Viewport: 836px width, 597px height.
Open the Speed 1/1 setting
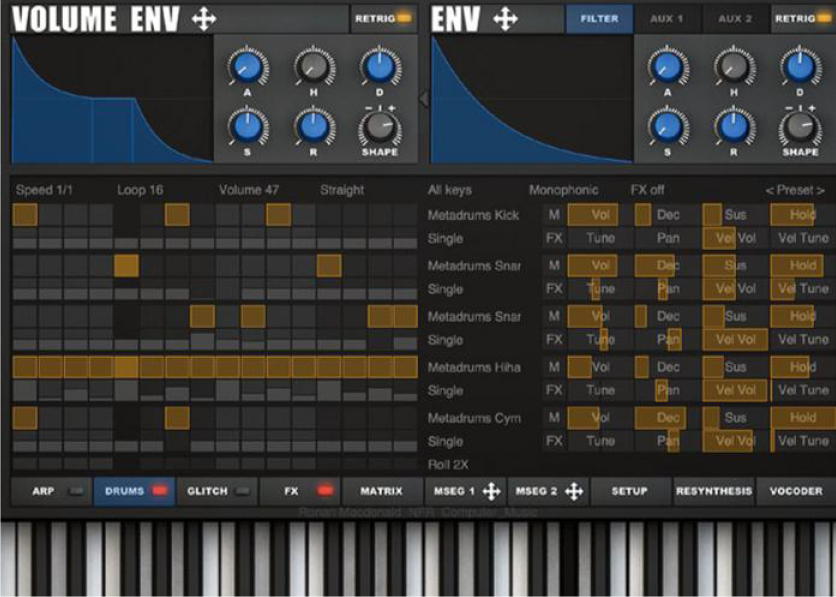(45, 190)
